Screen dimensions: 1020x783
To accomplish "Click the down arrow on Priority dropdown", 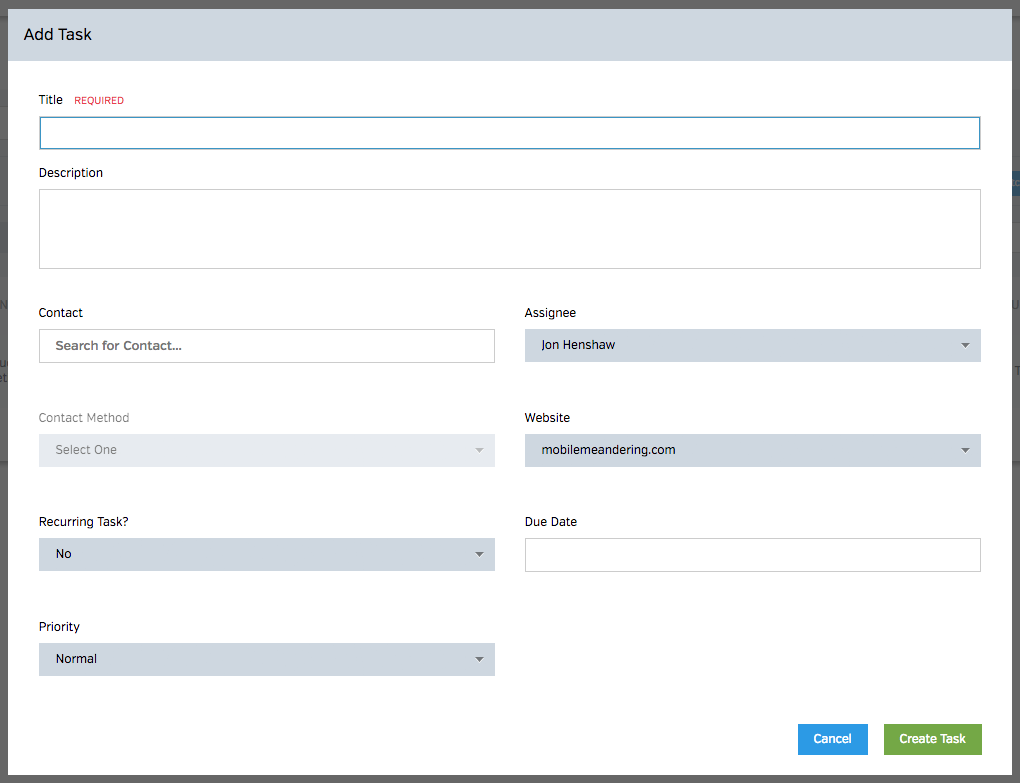I will pos(479,660).
